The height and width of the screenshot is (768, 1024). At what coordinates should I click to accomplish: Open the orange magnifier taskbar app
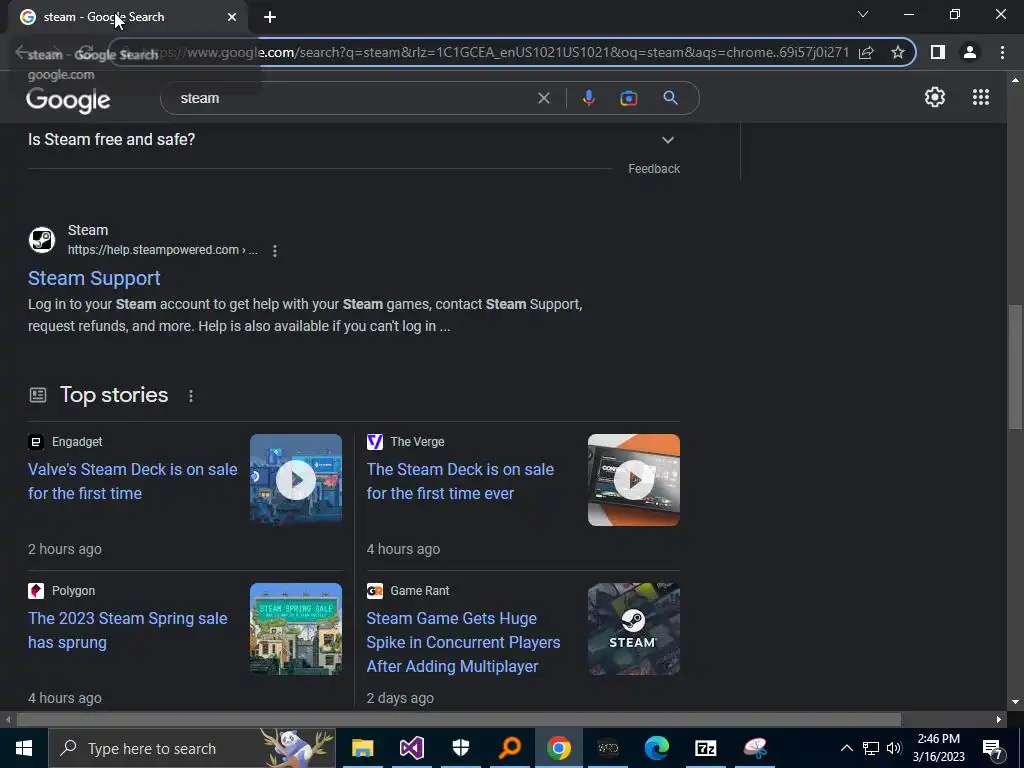tap(509, 748)
